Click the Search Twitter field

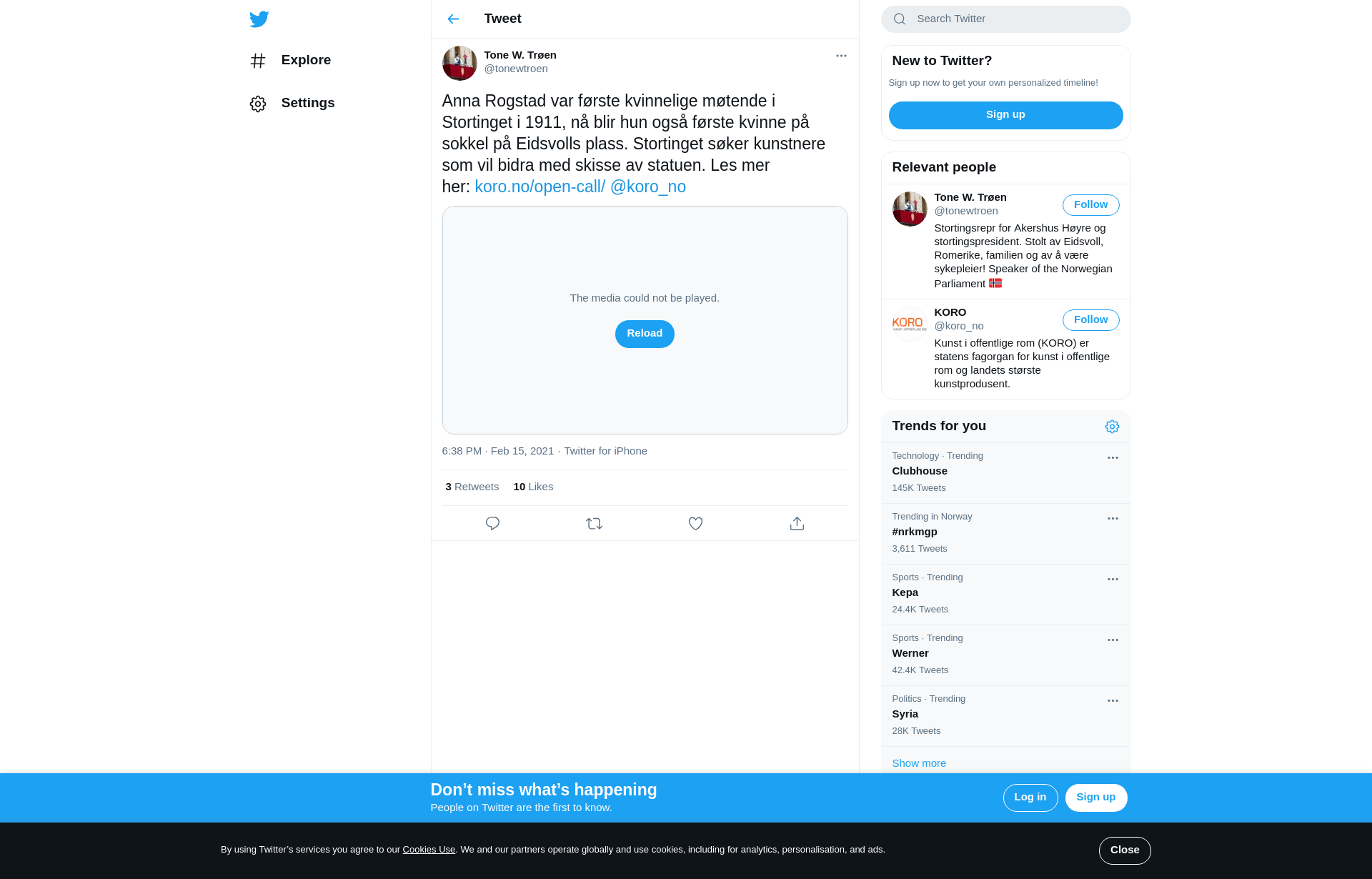[x=1005, y=19]
